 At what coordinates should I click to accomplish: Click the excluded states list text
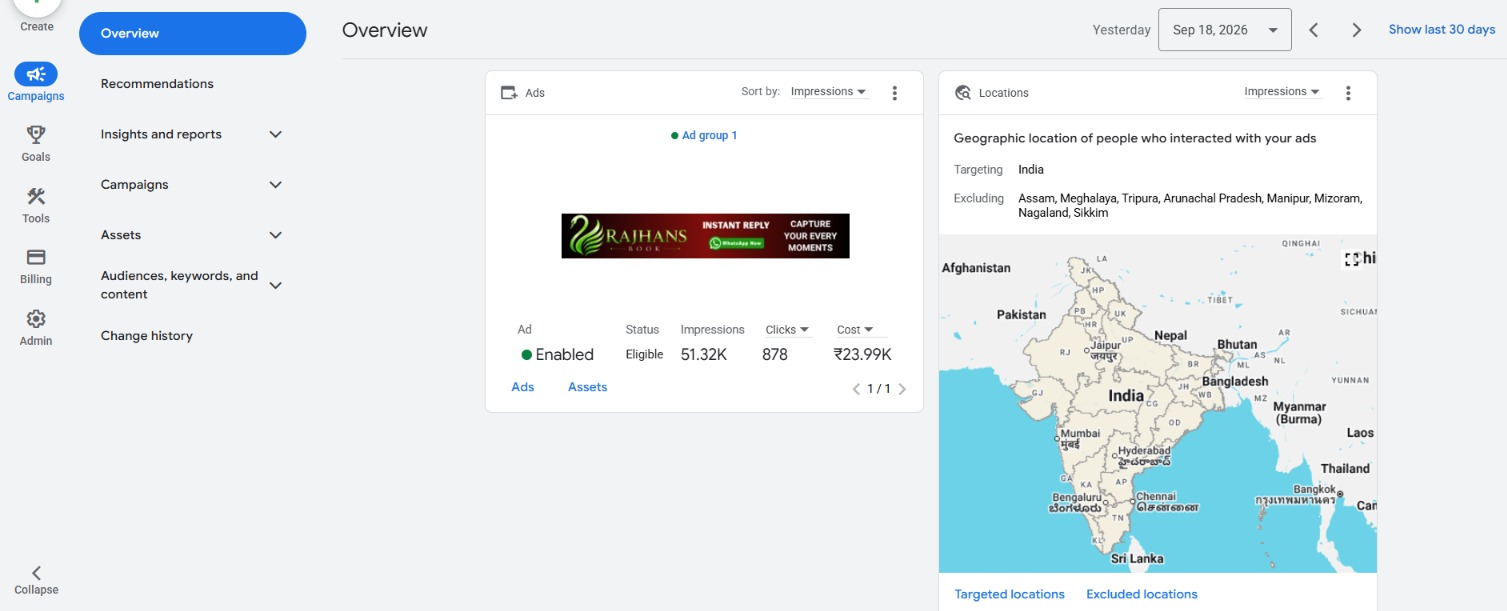1190,205
